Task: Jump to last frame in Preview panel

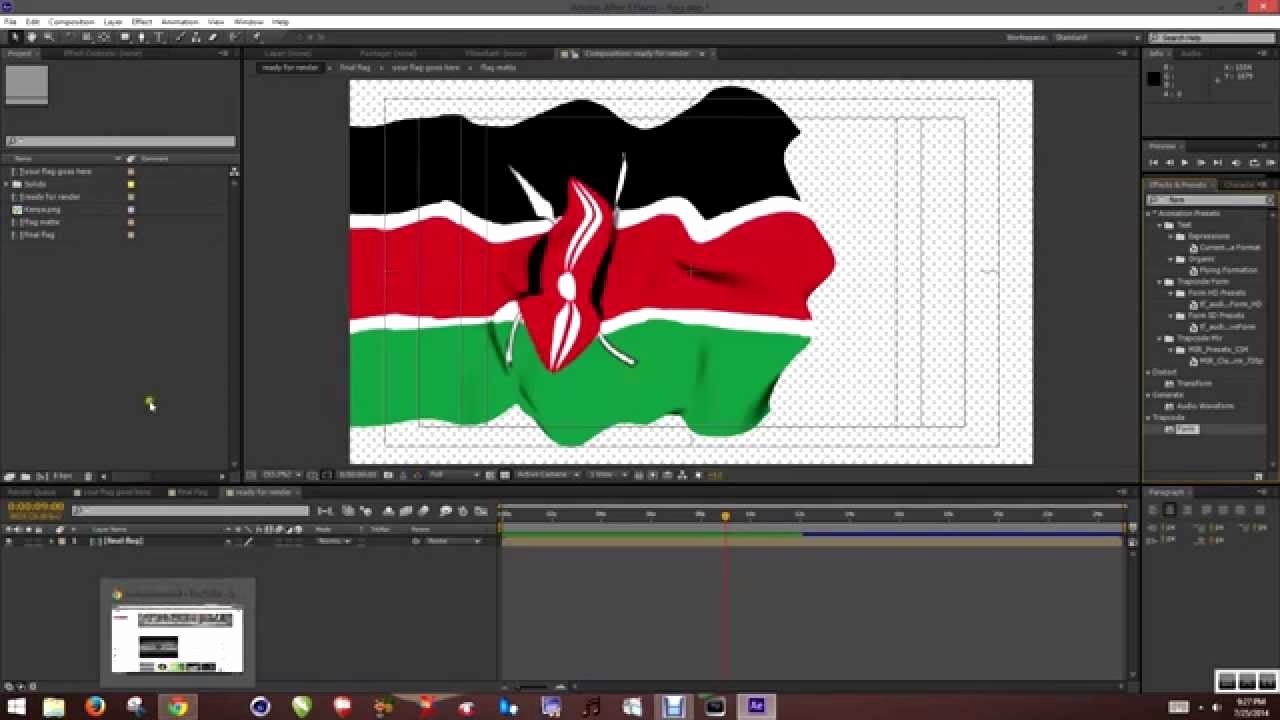Action: coord(1217,162)
